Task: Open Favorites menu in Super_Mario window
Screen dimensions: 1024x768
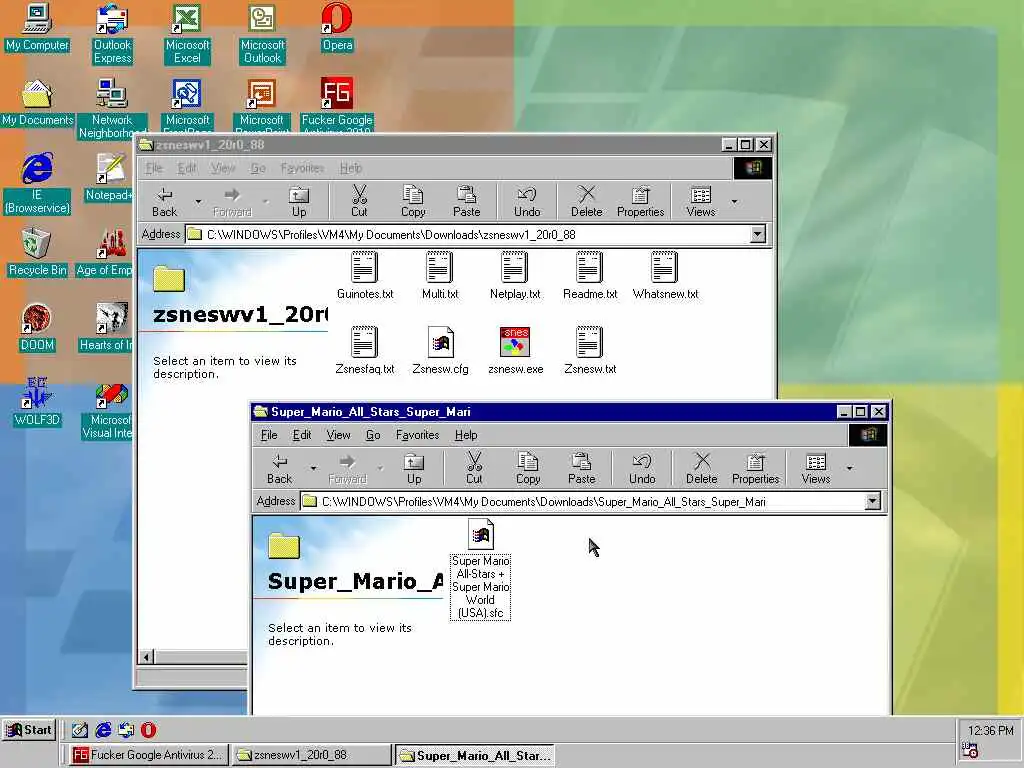Action: (x=417, y=435)
